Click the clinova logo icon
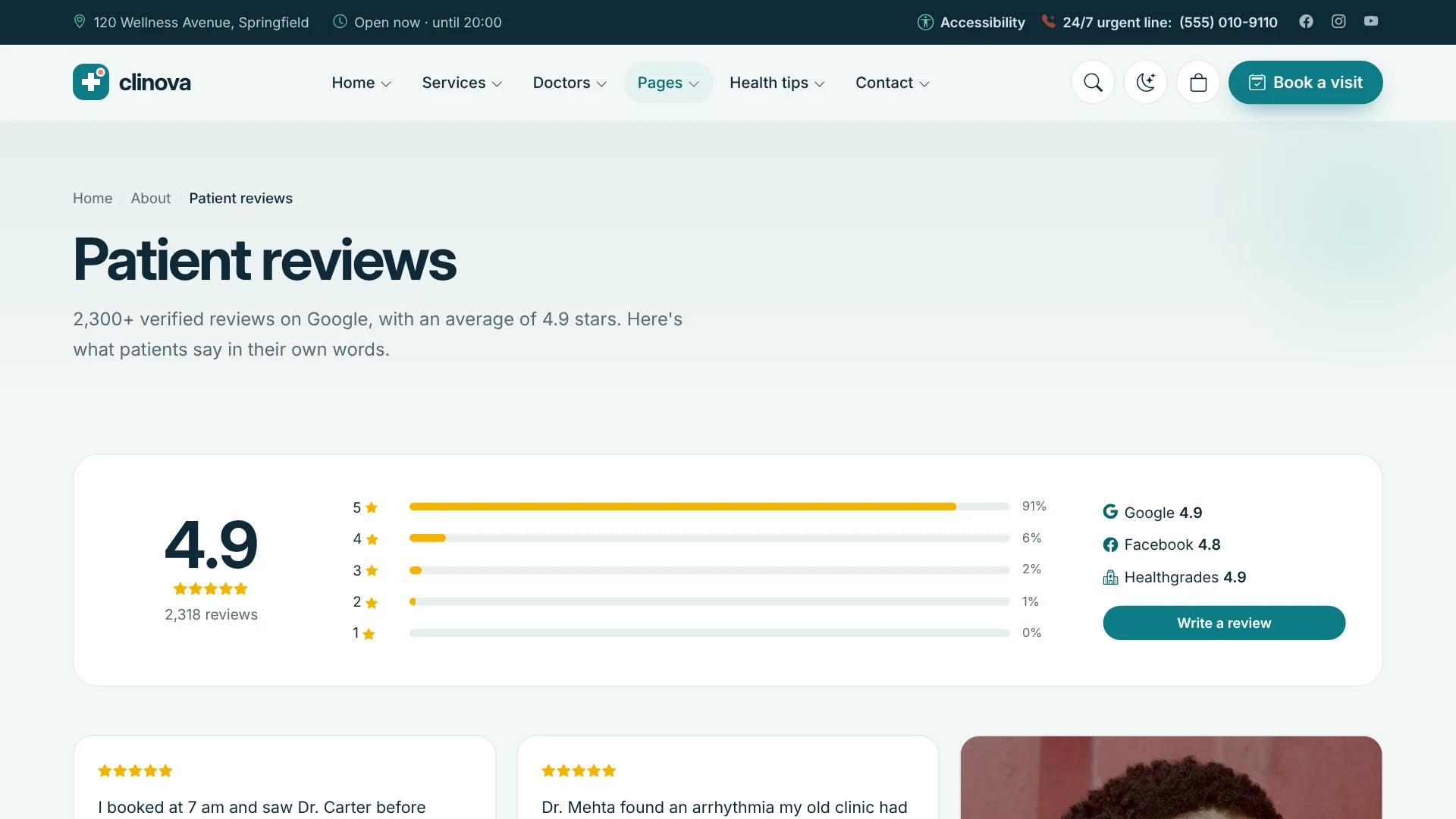This screenshot has height=819, width=1456. coord(91,82)
